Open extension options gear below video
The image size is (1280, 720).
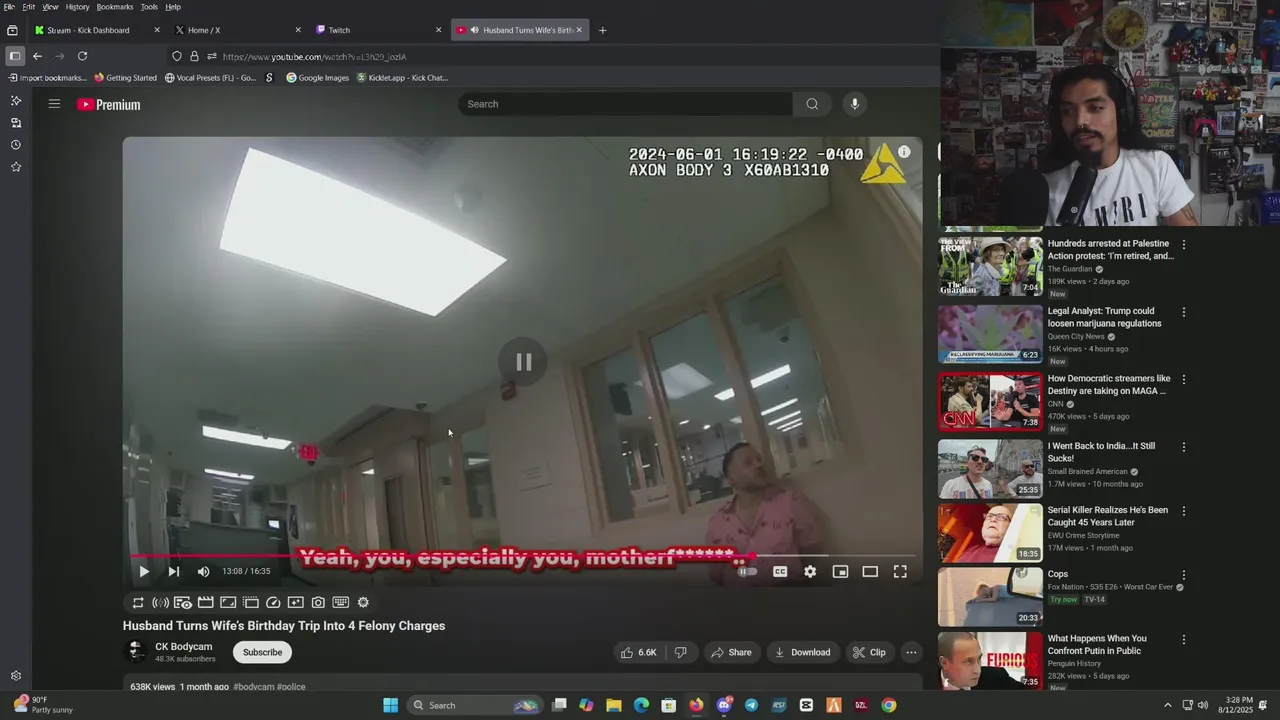[x=363, y=602]
